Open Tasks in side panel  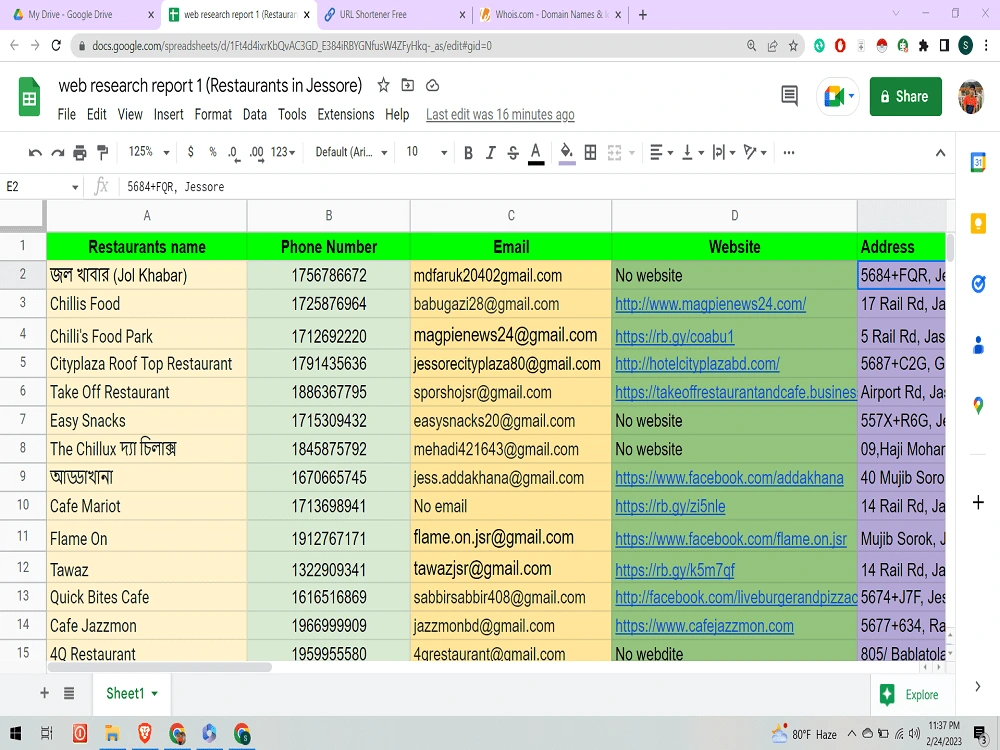click(978, 284)
